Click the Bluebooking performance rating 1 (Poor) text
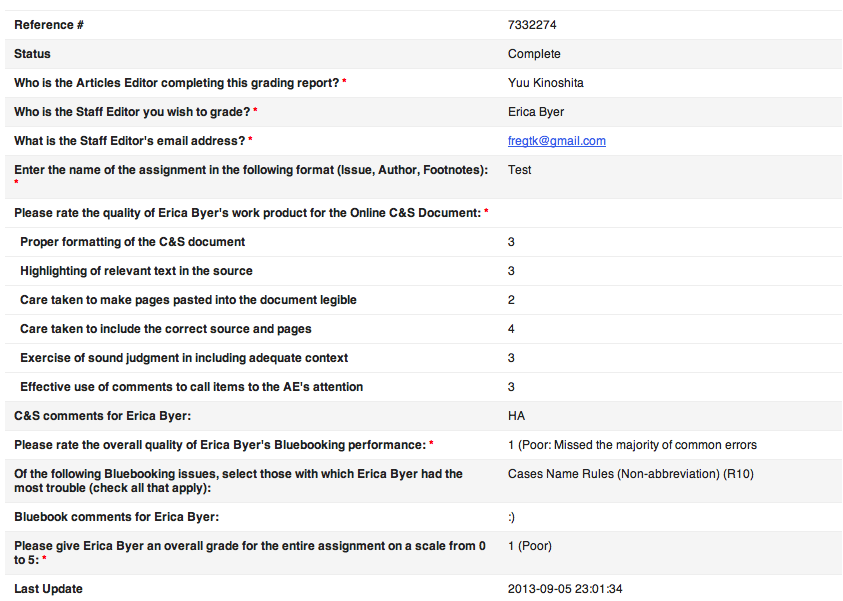Image resolution: width=843 pixels, height=601 pixels. click(632, 445)
